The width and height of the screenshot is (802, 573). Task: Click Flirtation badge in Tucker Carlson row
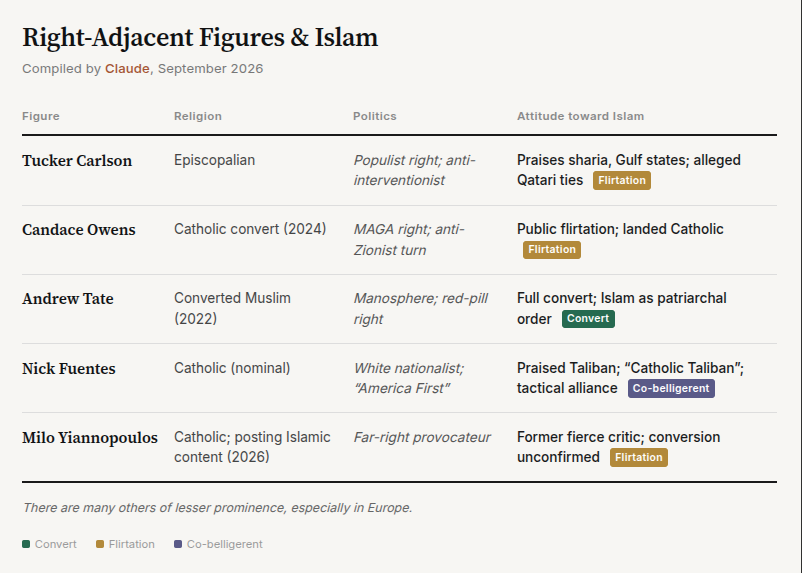coord(622,181)
